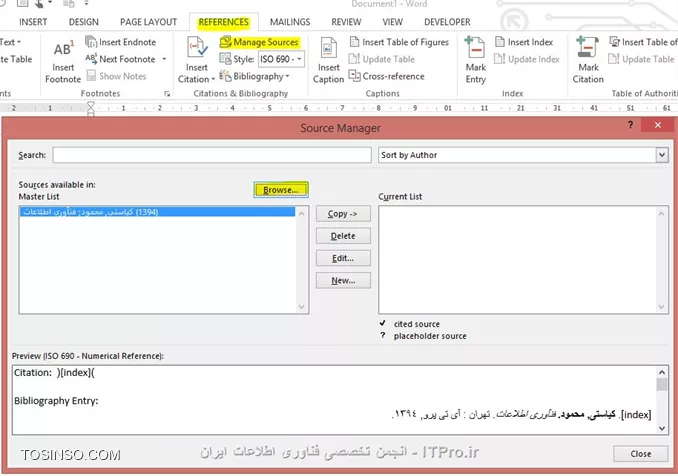This screenshot has width=678, height=476.
Task: Click the Bibliography icon
Action: point(225,76)
